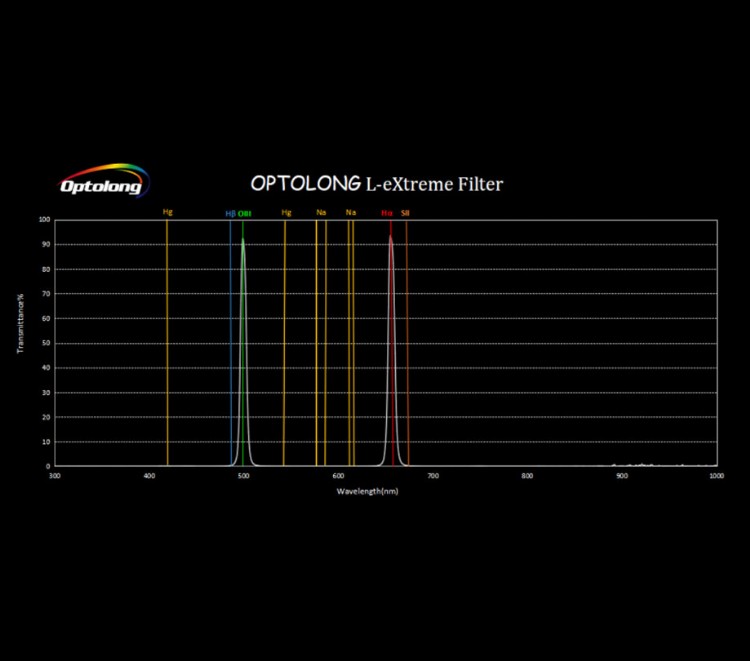Click the y-axis tick value 10
Screen dimensions: 750x661
(46, 442)
